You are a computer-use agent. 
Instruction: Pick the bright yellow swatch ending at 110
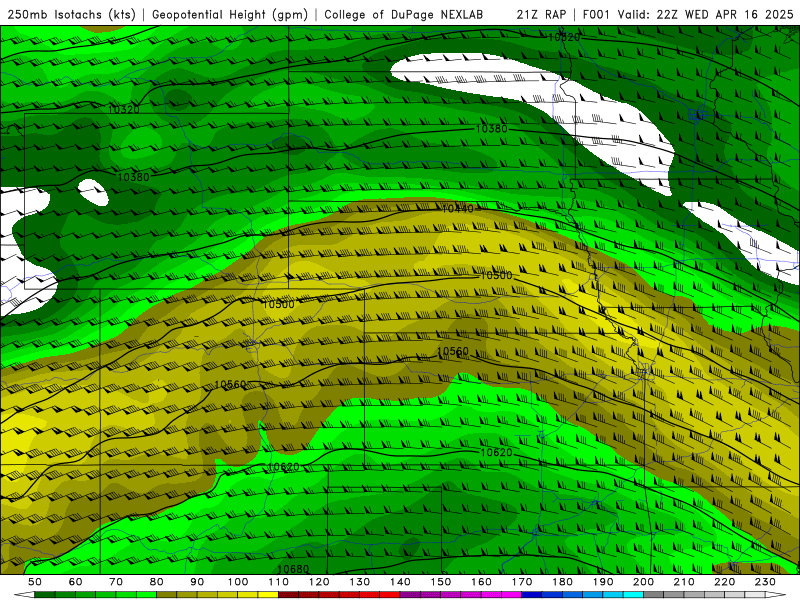[x=268, y=595]
